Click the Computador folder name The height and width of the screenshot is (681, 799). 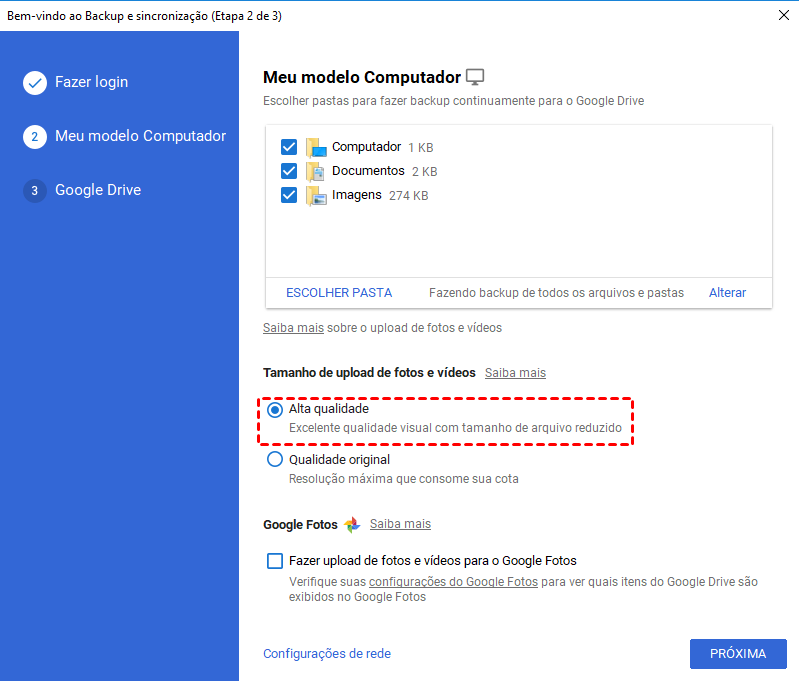(366, 147)
